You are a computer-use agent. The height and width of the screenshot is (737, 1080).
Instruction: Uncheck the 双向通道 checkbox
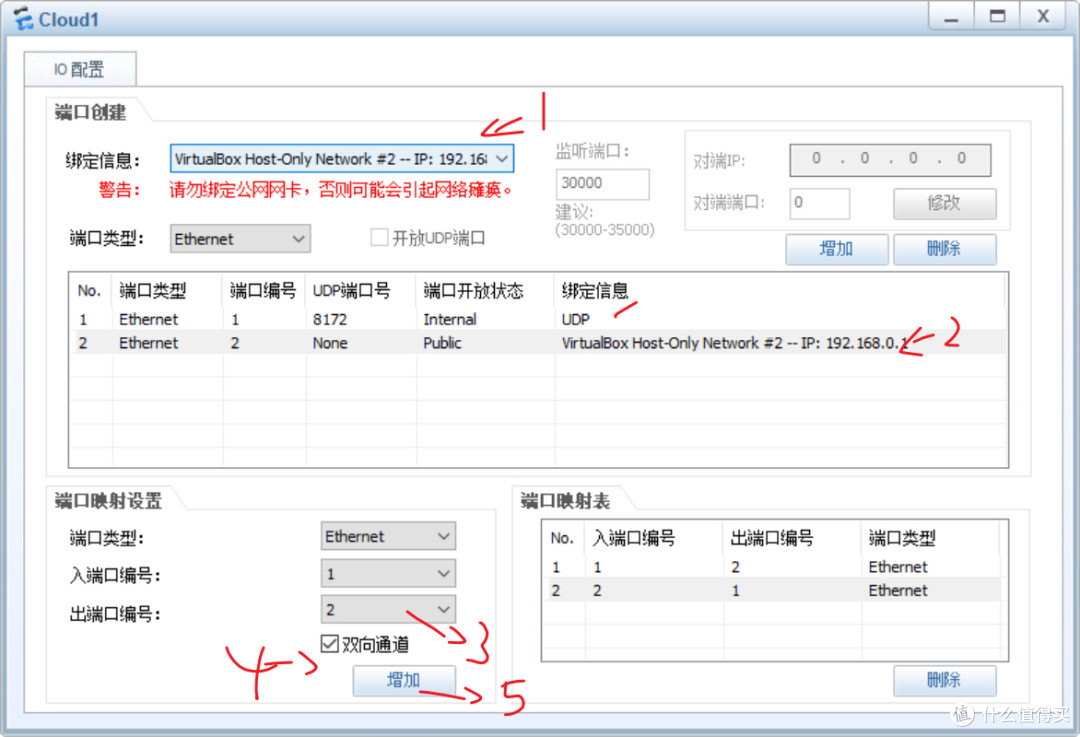click(x=330, y=643)
